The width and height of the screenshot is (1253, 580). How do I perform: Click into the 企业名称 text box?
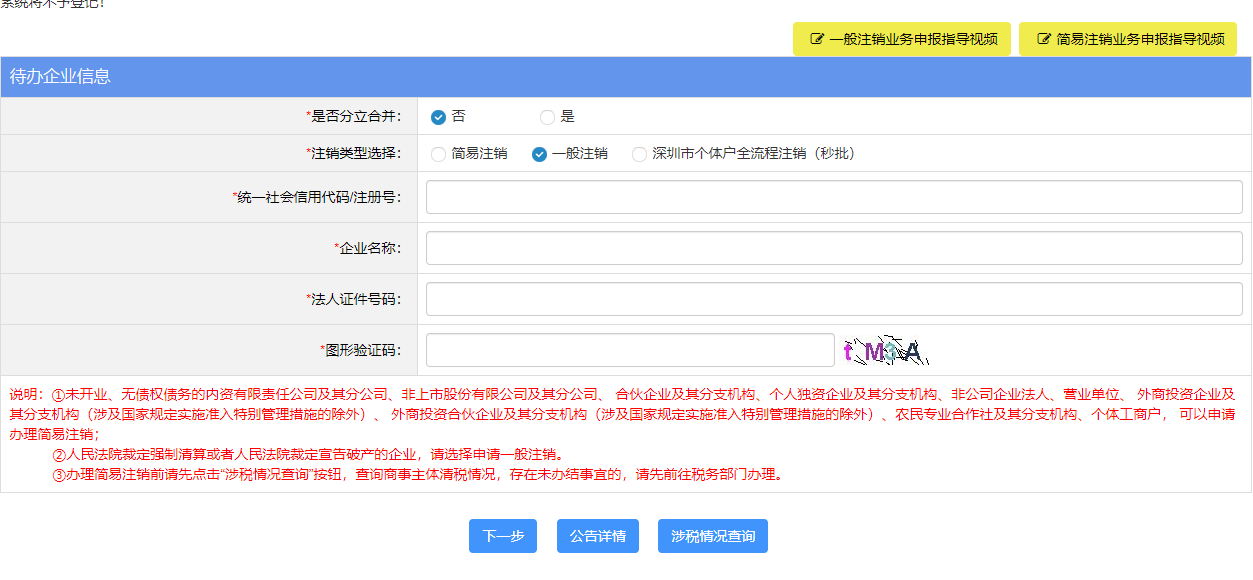pyautogui.click(x=833, y=248)
